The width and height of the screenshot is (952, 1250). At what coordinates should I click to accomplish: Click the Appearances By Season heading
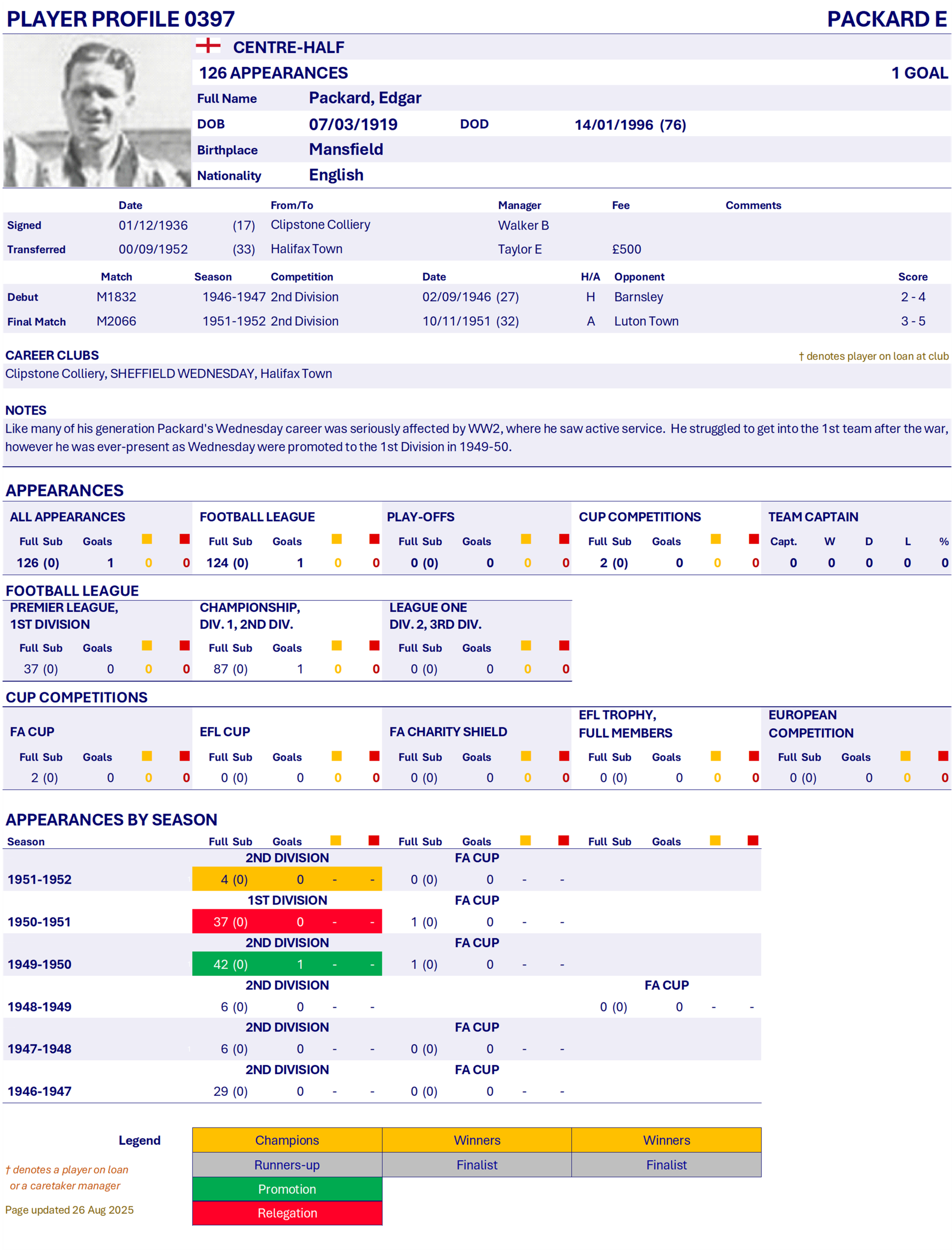[111, 819]
